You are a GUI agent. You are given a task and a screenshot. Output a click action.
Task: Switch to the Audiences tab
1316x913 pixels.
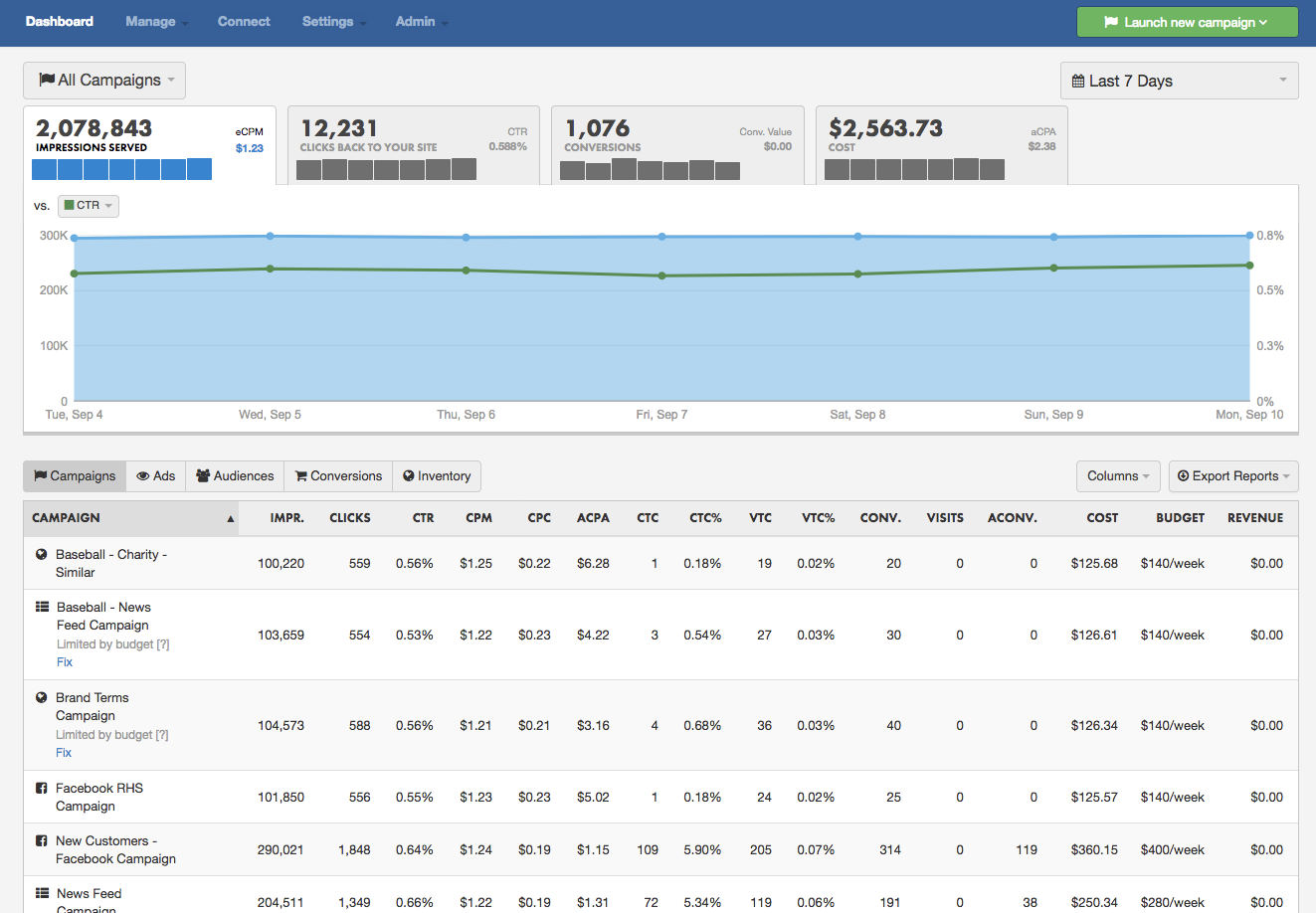click(x=235, y=476)
